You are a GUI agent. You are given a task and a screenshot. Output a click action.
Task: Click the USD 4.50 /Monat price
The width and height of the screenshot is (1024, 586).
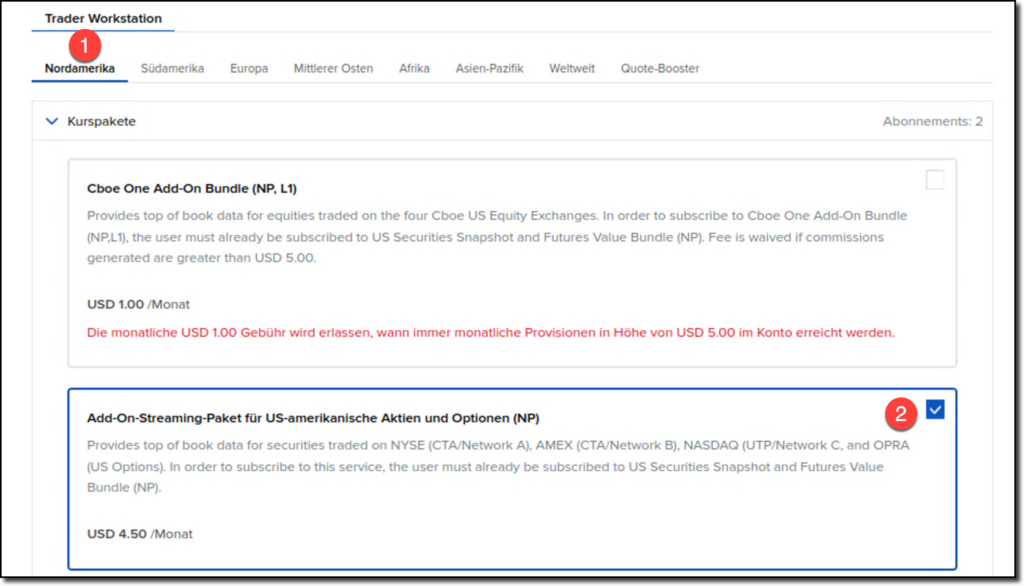(x=140, y=534)
